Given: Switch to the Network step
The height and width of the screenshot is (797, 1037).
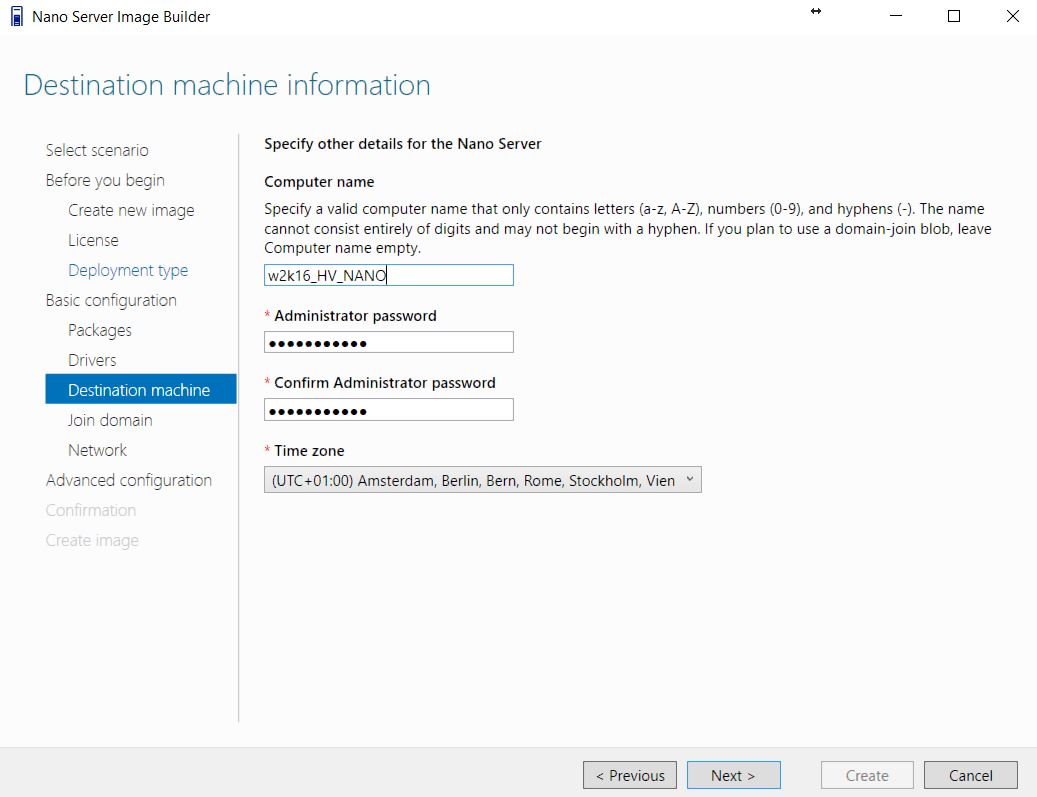Looking at the screenshot, I should point(97,450).
